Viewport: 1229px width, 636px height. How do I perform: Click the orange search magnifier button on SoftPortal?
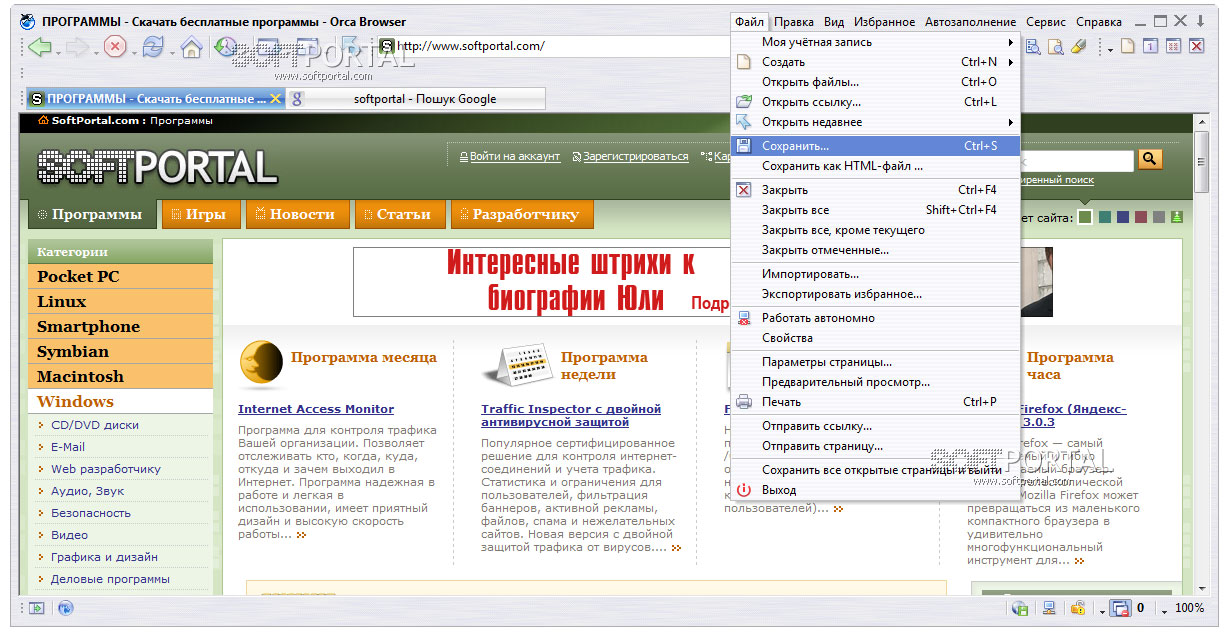coord(1150,159)
